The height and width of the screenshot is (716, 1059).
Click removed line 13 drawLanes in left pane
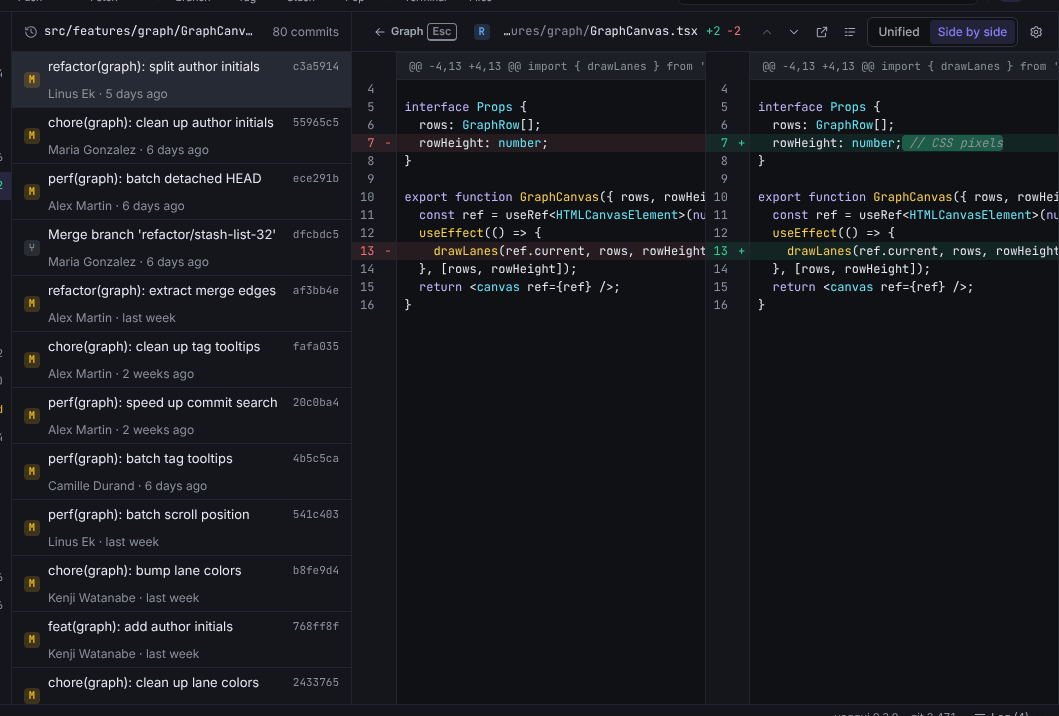coord(529,251)
